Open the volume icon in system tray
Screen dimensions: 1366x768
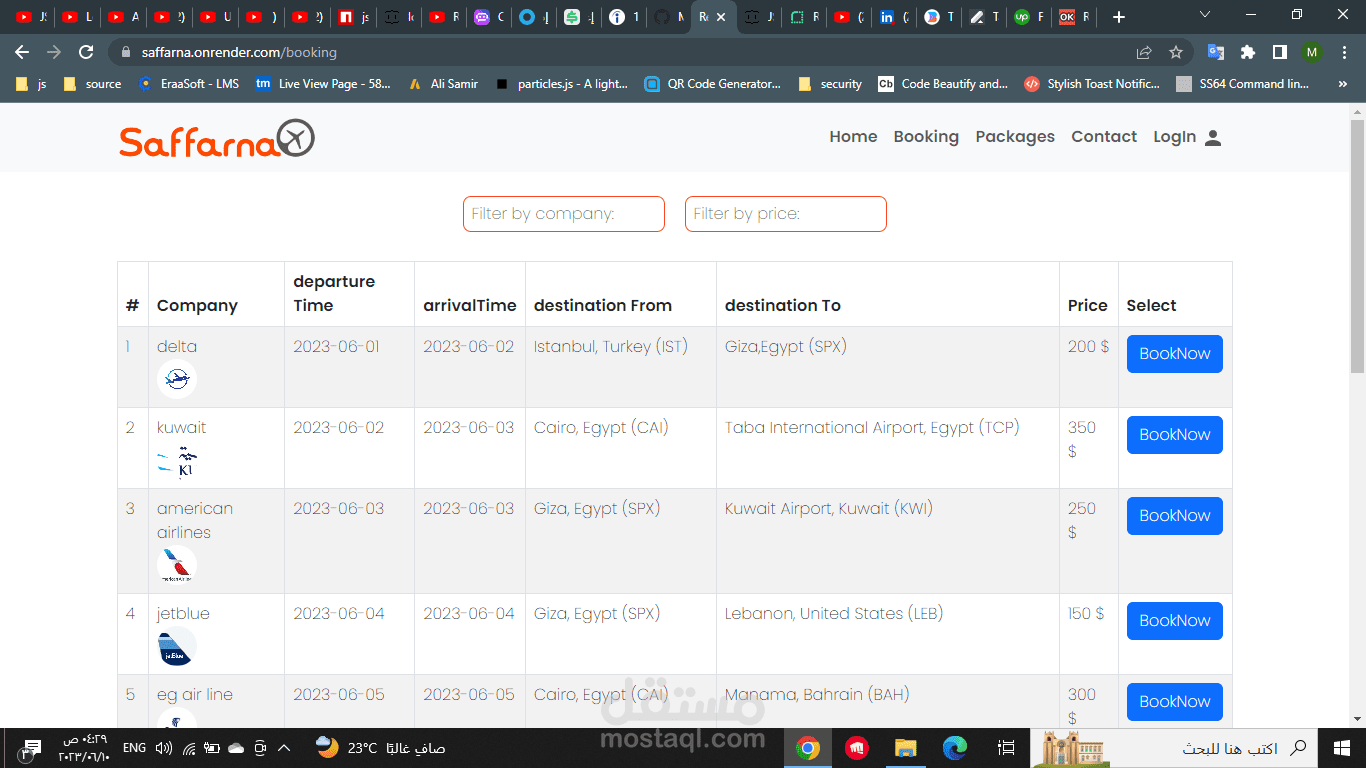(x=164, y=748)
